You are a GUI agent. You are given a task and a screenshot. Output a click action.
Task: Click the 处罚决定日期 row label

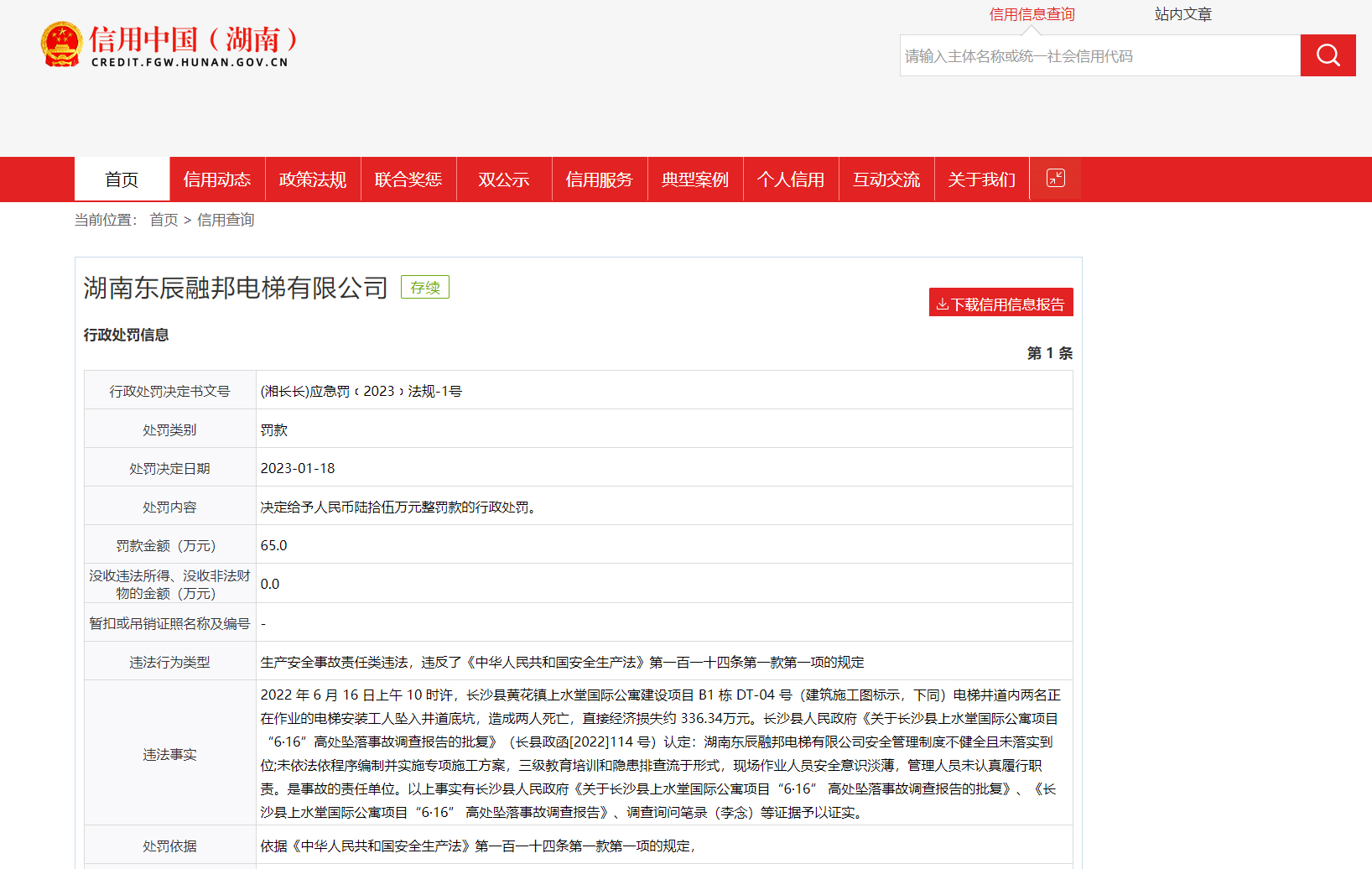[169, 468]
